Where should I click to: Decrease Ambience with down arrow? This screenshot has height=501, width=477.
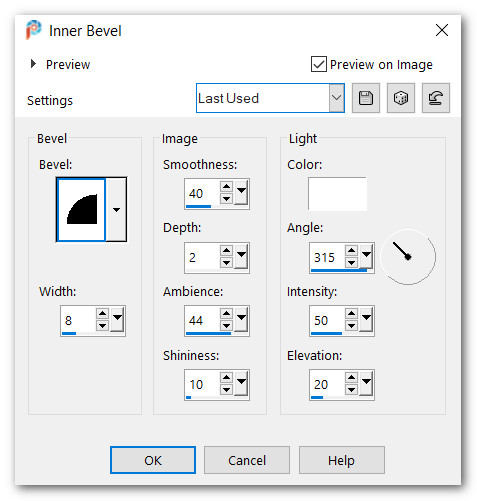click(226, 325)
